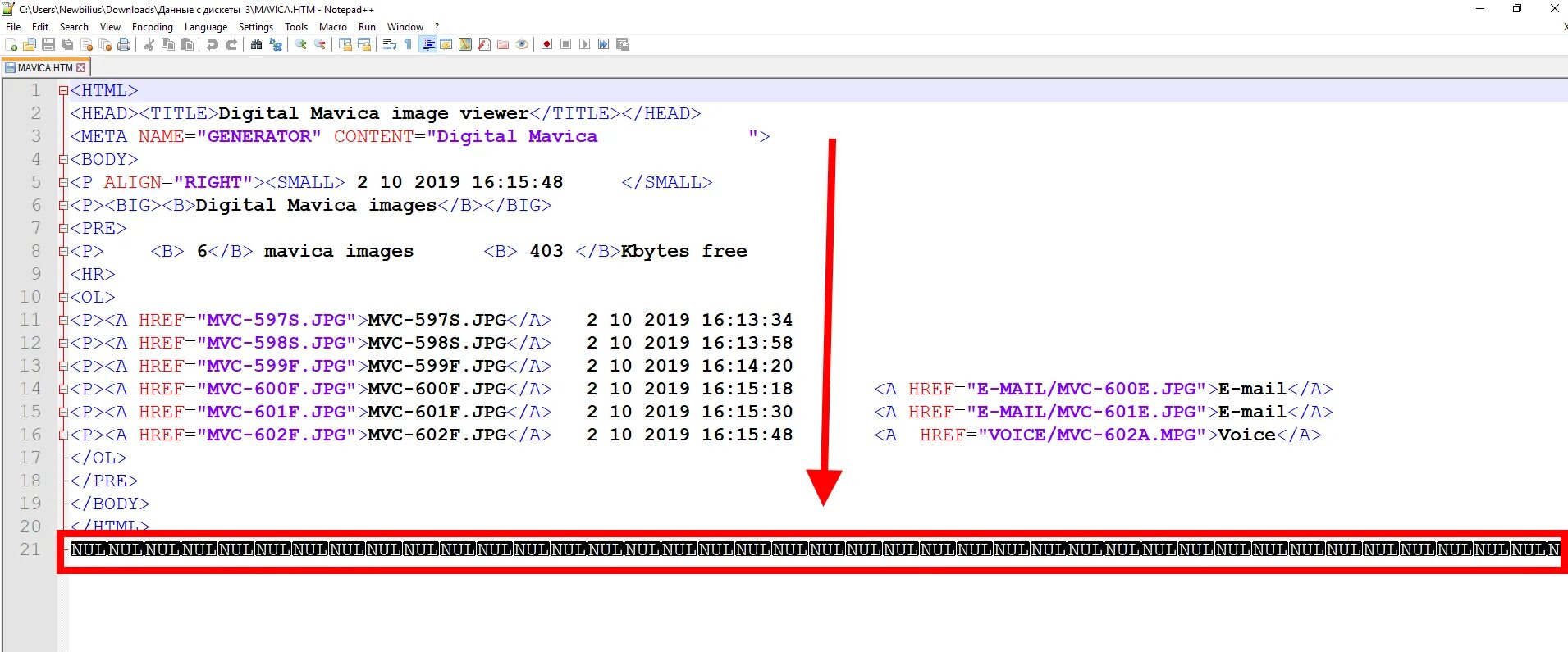Viewport: 1568px width, 652px height.
Task: Click the Save All toolbar icon
Action: 67,44
